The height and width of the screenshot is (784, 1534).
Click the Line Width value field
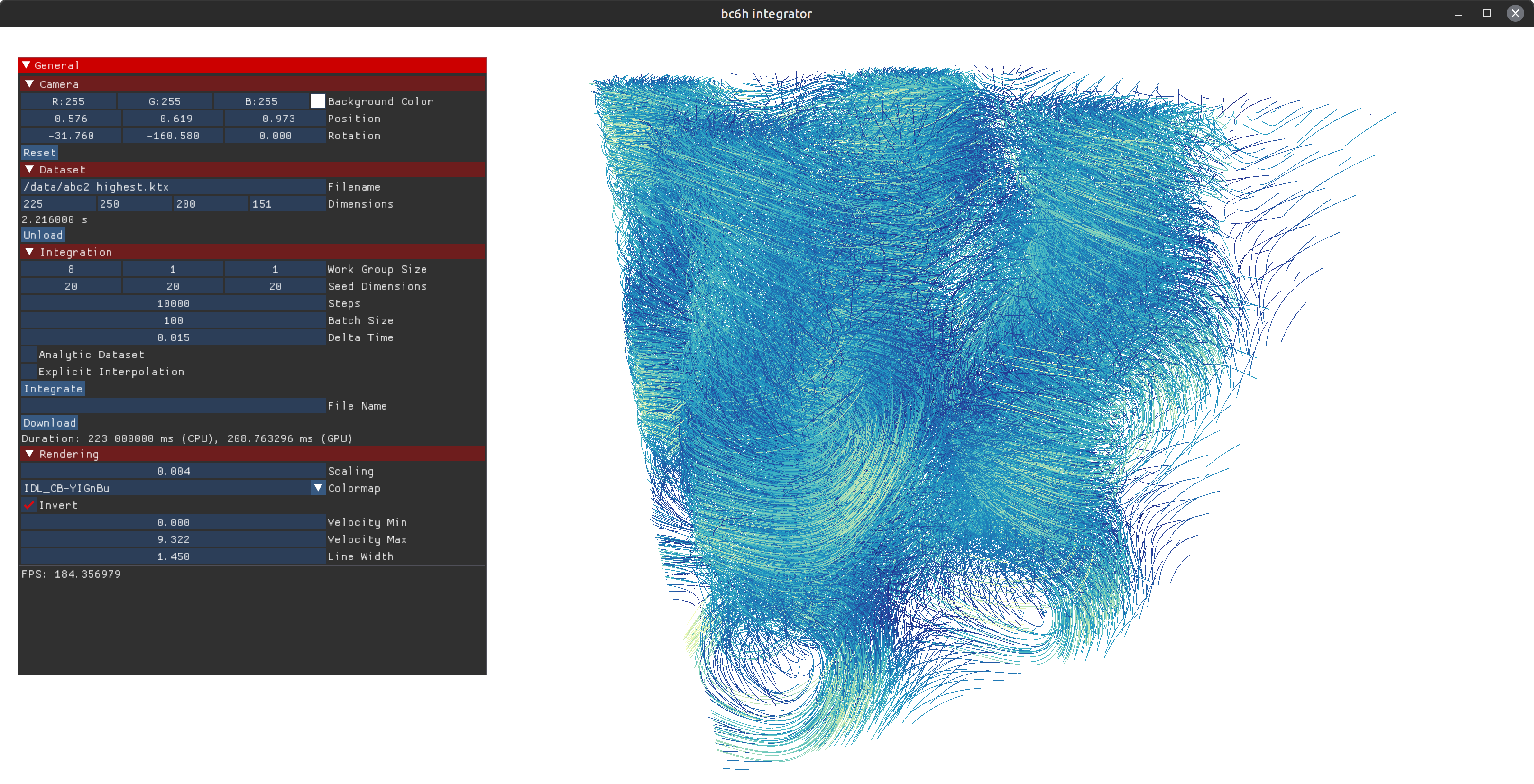[173, 556]
